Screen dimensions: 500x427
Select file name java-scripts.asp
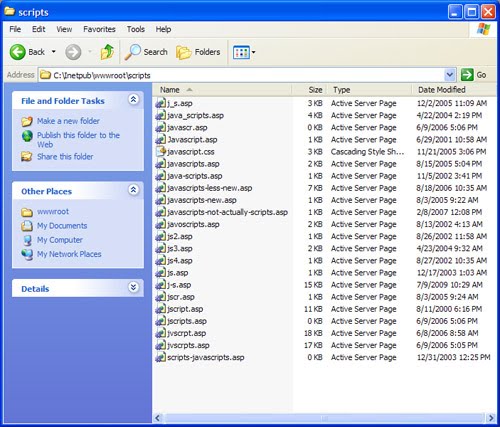coord(195,176)
